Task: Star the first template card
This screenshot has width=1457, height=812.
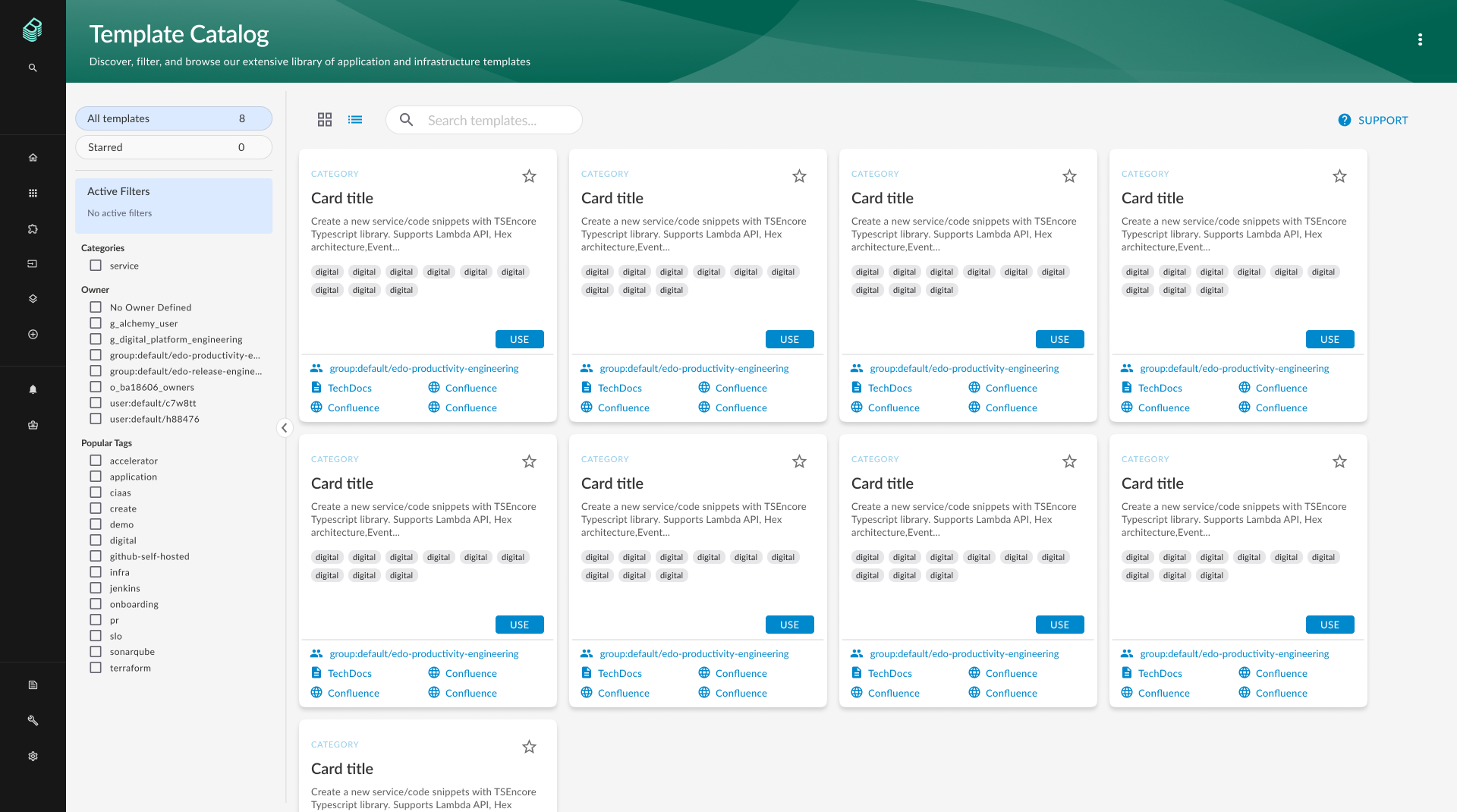Action: pyautogui.click(x=529, y=176)
